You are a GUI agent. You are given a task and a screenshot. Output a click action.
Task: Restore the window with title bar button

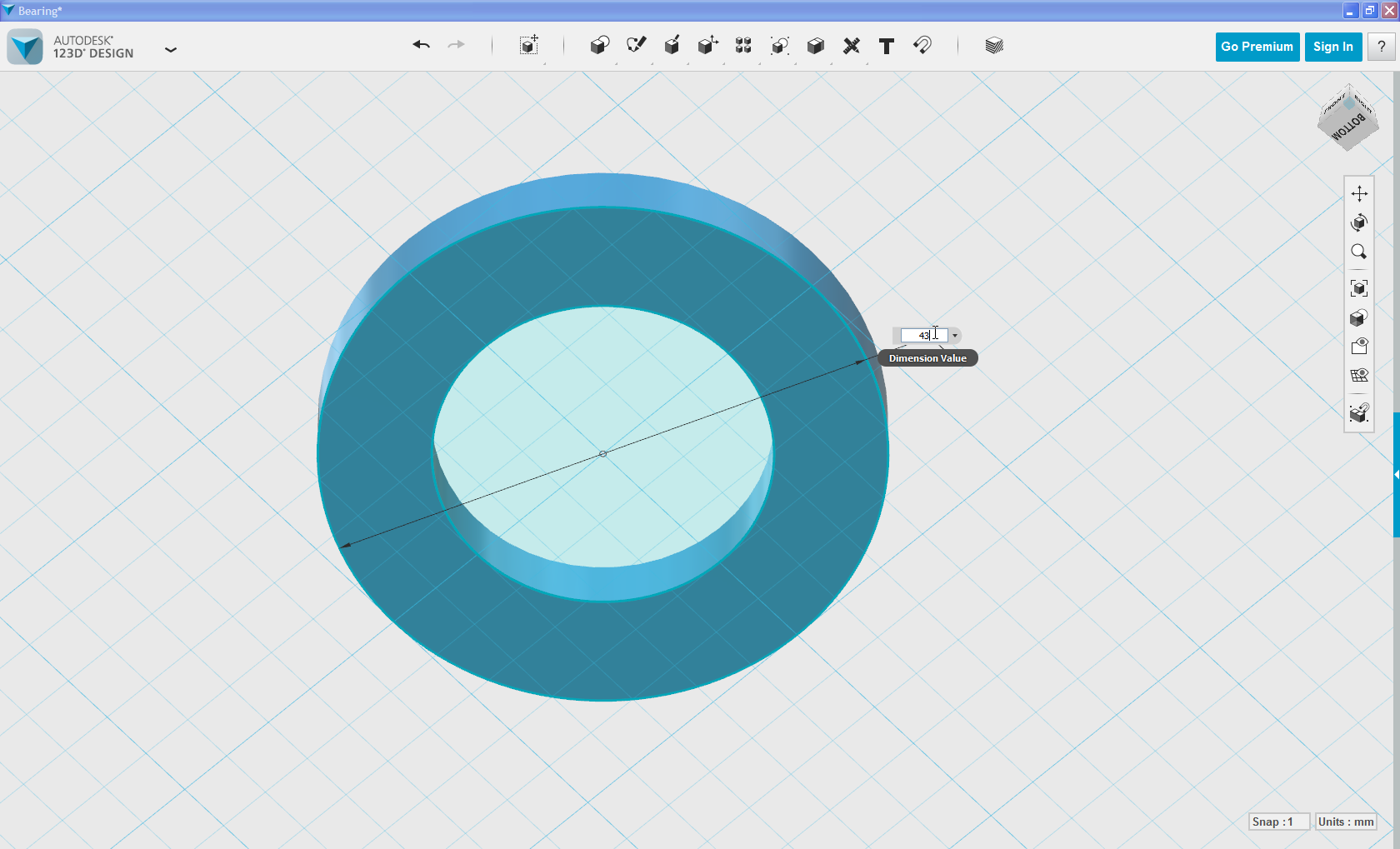click(1369, 11)
